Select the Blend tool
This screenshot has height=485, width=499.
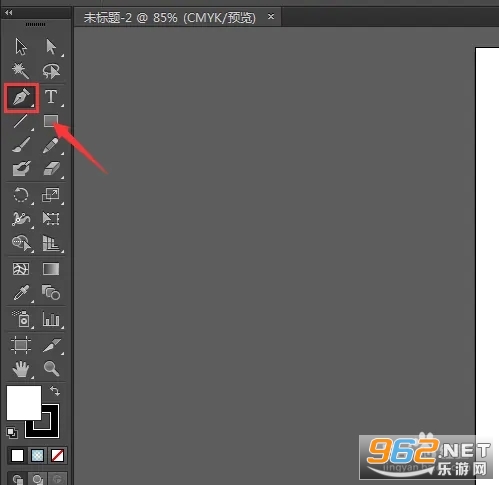click(51, 292)
